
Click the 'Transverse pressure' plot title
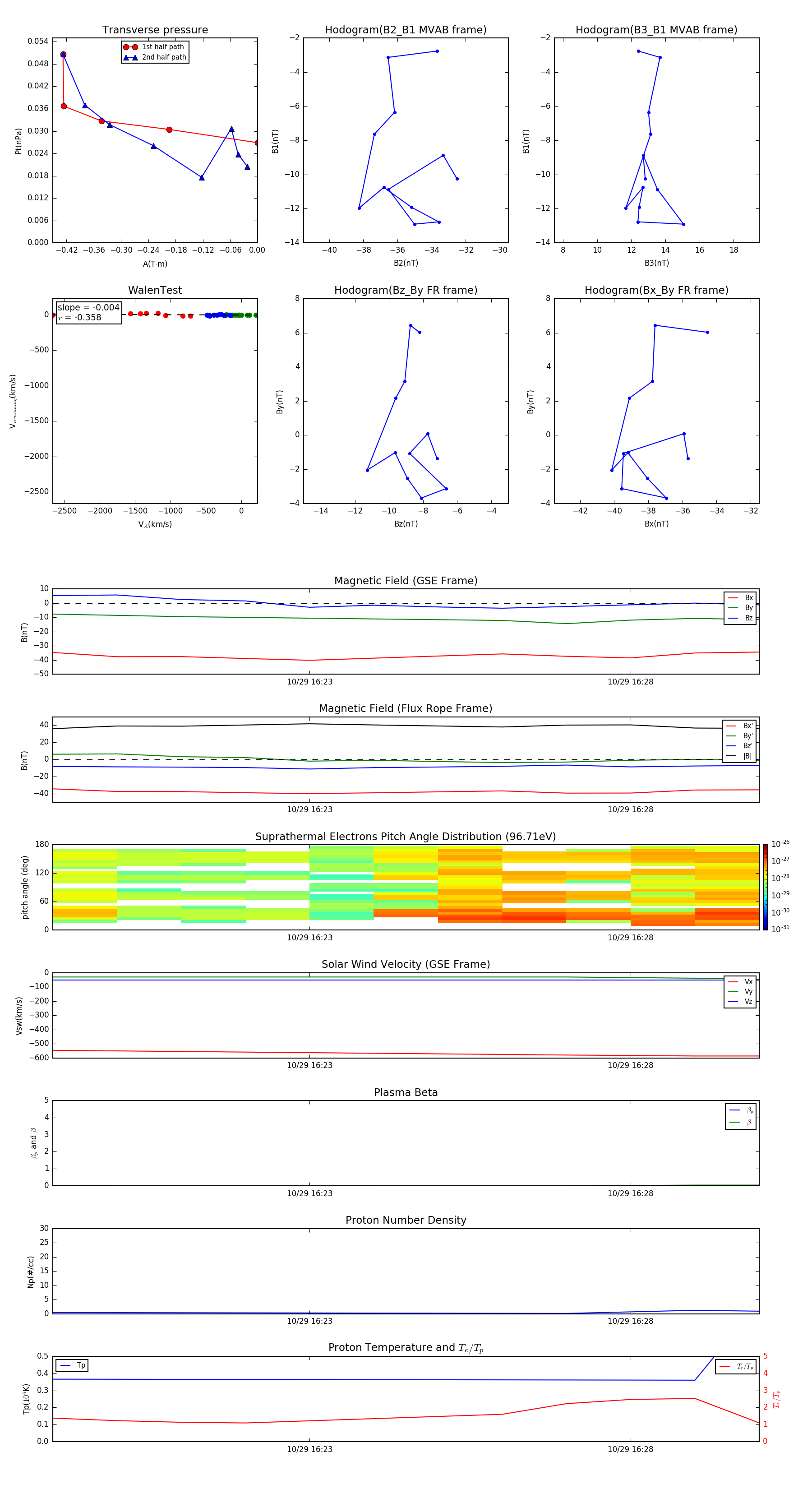point(155,30)
